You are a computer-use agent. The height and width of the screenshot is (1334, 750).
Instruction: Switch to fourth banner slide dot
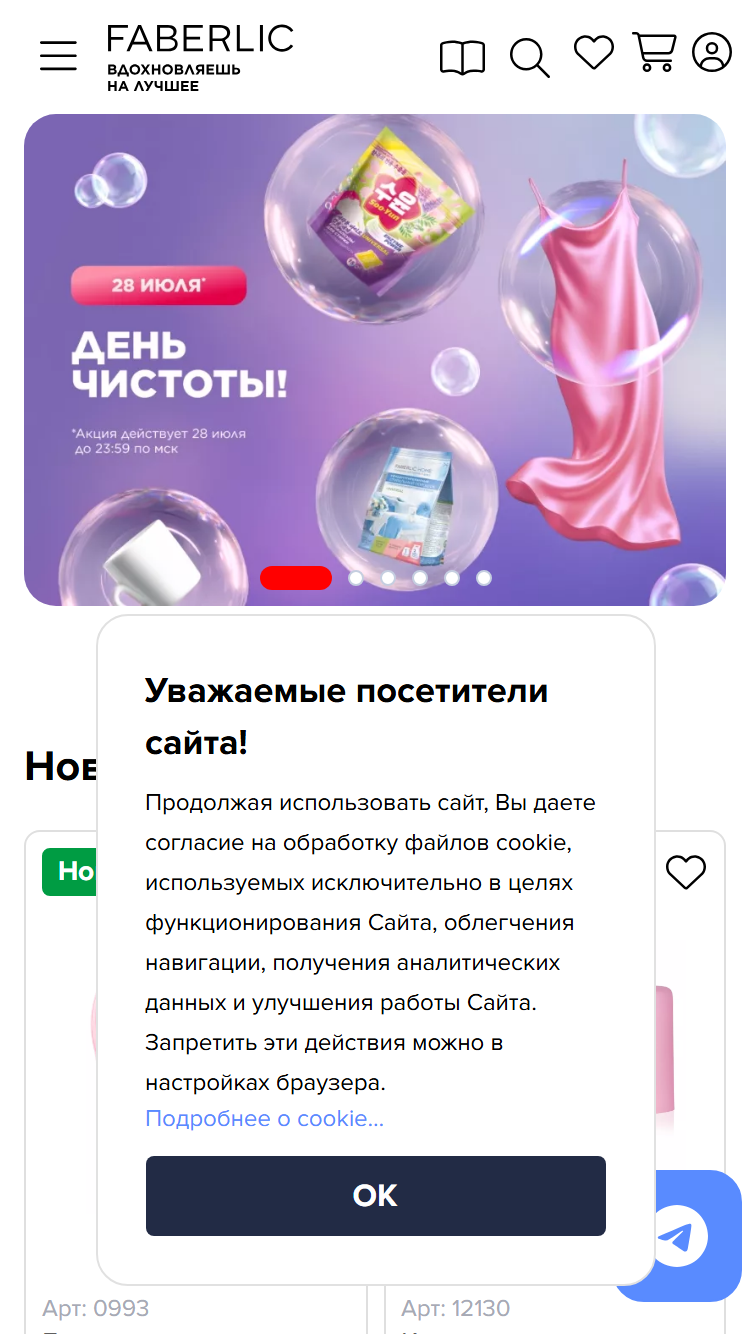420,578
